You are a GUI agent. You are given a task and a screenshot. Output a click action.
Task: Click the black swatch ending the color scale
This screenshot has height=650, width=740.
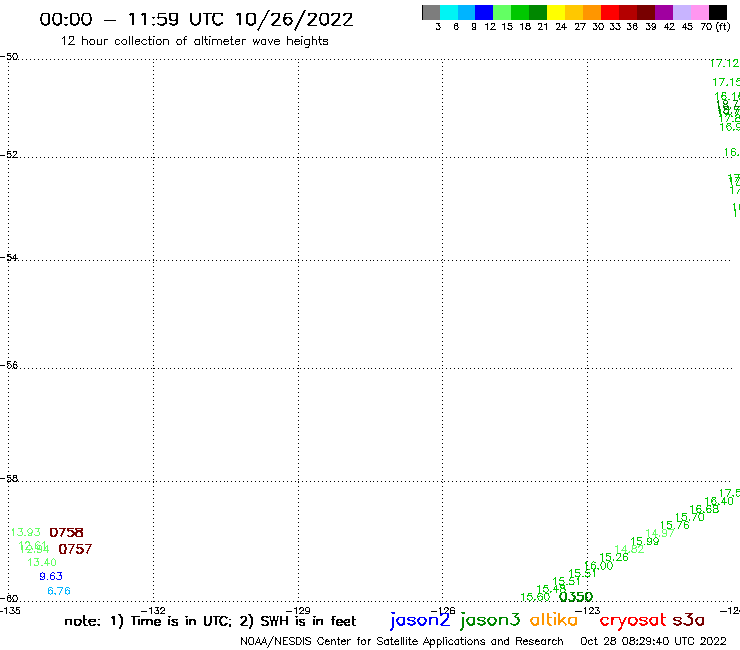tap(717, 12)
